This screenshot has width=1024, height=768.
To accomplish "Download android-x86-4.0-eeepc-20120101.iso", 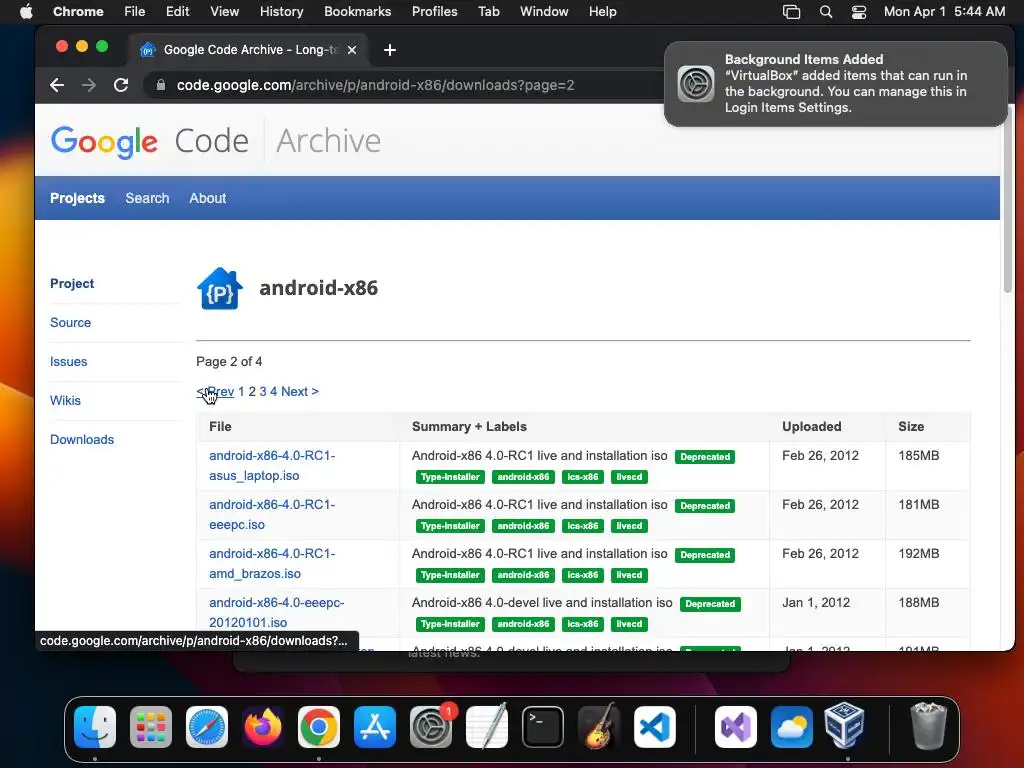I will click(x=277, y=613).
